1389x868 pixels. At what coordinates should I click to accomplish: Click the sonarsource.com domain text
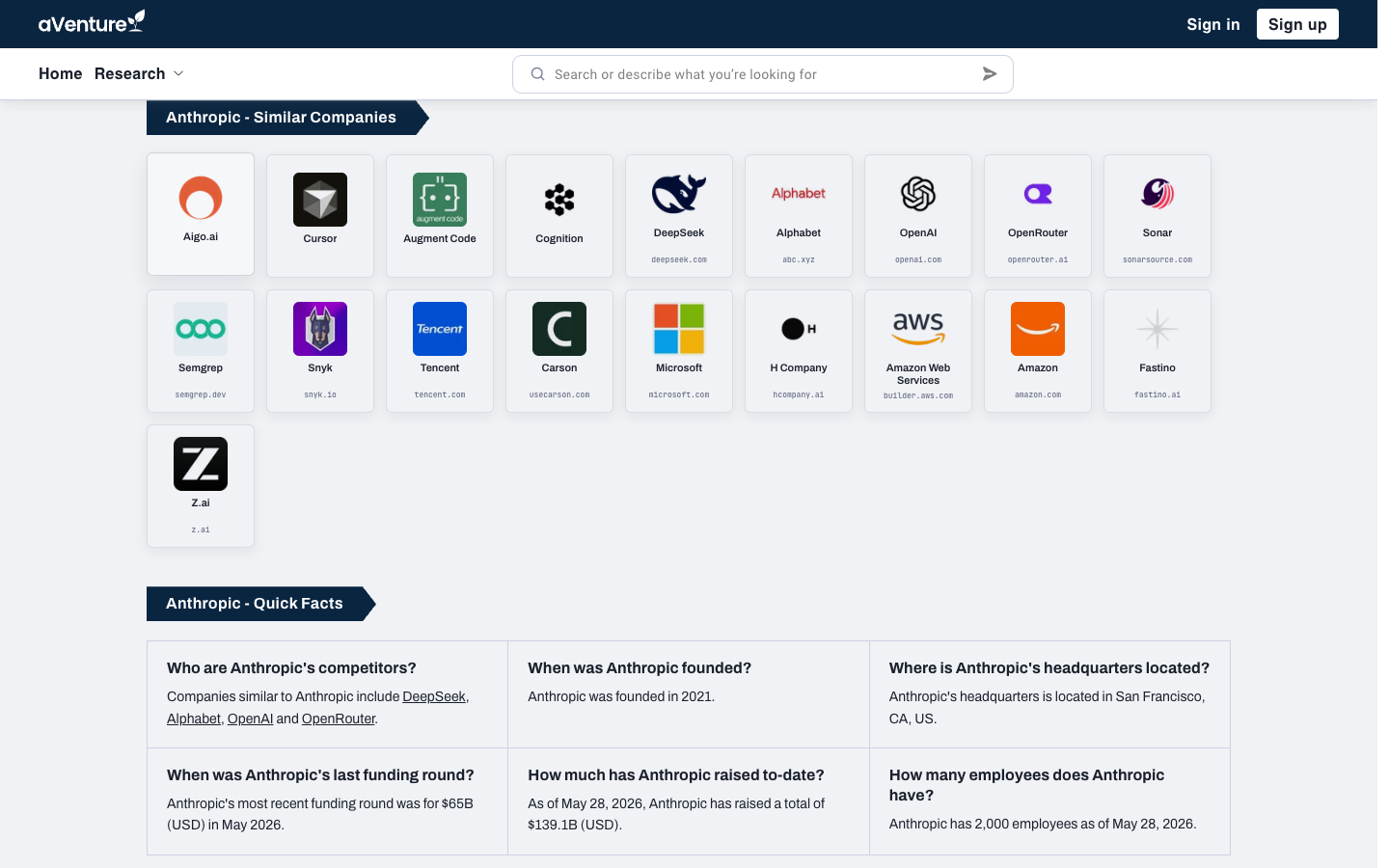(1157, 259)
